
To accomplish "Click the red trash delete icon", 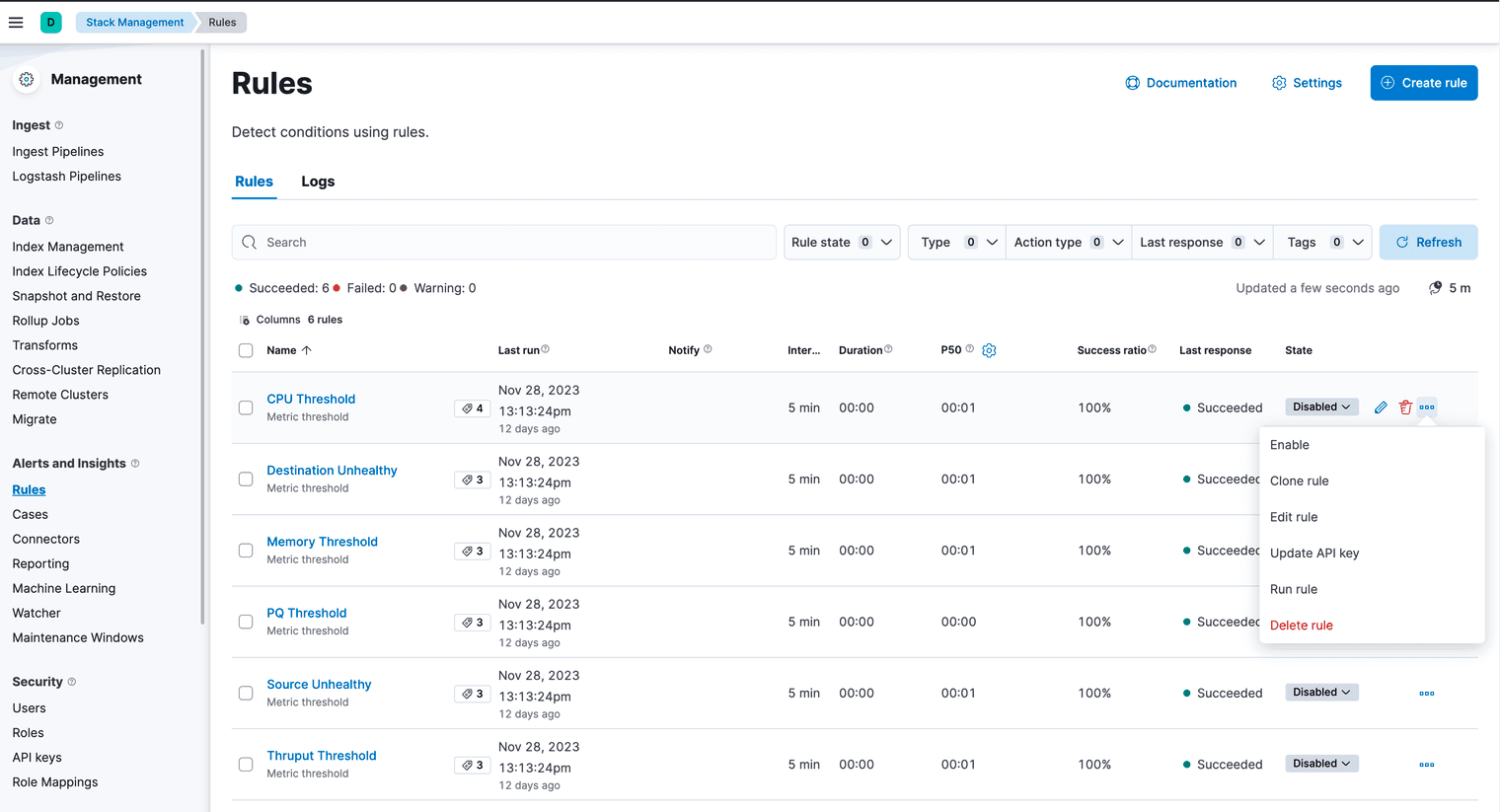I will [x=1405, y=407].
